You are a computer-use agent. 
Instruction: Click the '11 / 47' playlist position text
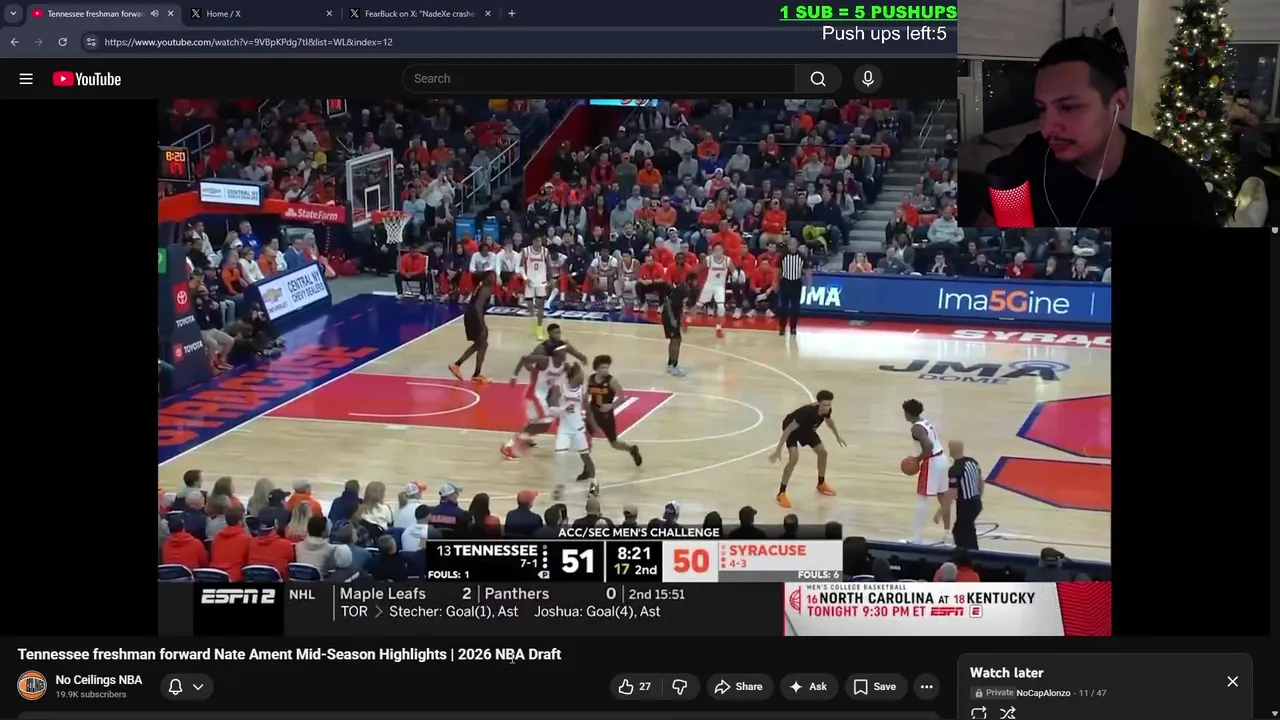coord(1092,693)
